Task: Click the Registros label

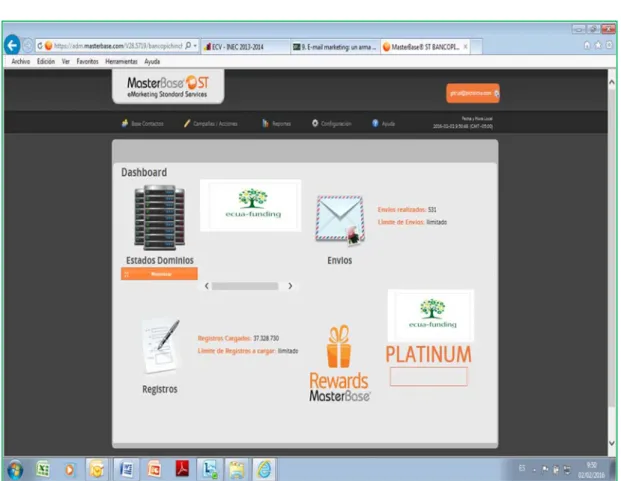Action: [160, 389]
